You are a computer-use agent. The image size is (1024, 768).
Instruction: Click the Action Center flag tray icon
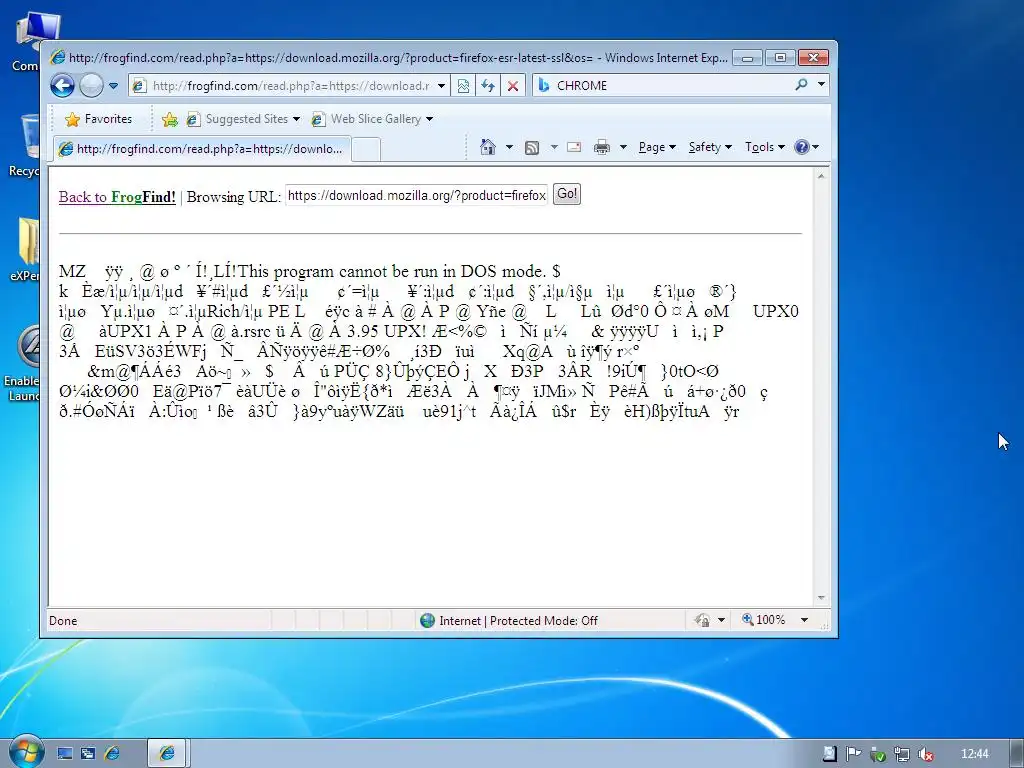coord(853,754)
